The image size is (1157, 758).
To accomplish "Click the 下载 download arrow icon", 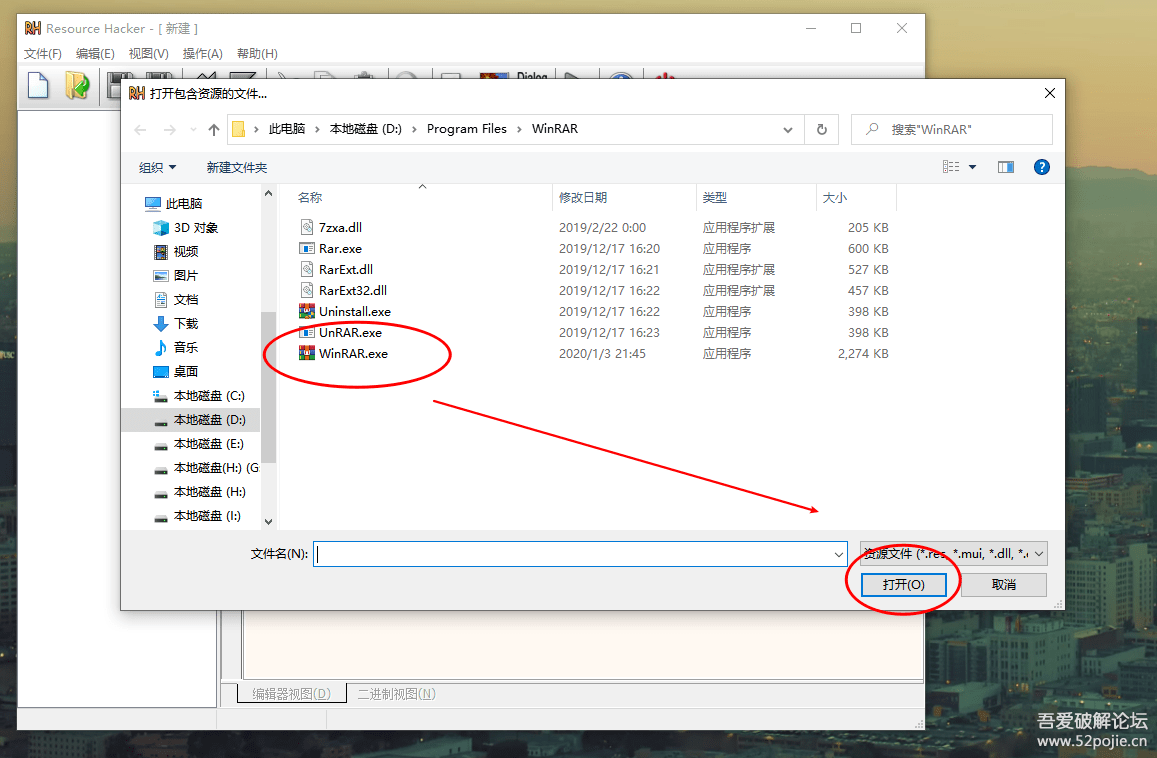I will pos(161,323).
